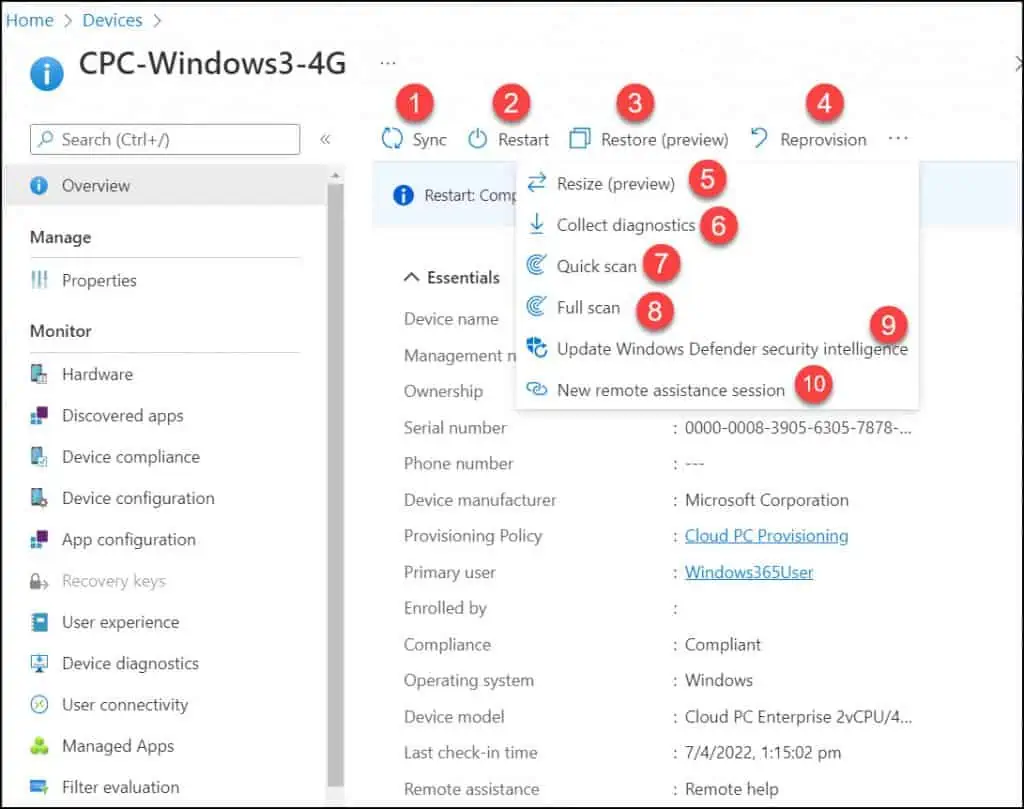The height and width of the screenshot is (809, 1024).
Task: Collapse the Essentials section chevron
Action: pos(411,278)
